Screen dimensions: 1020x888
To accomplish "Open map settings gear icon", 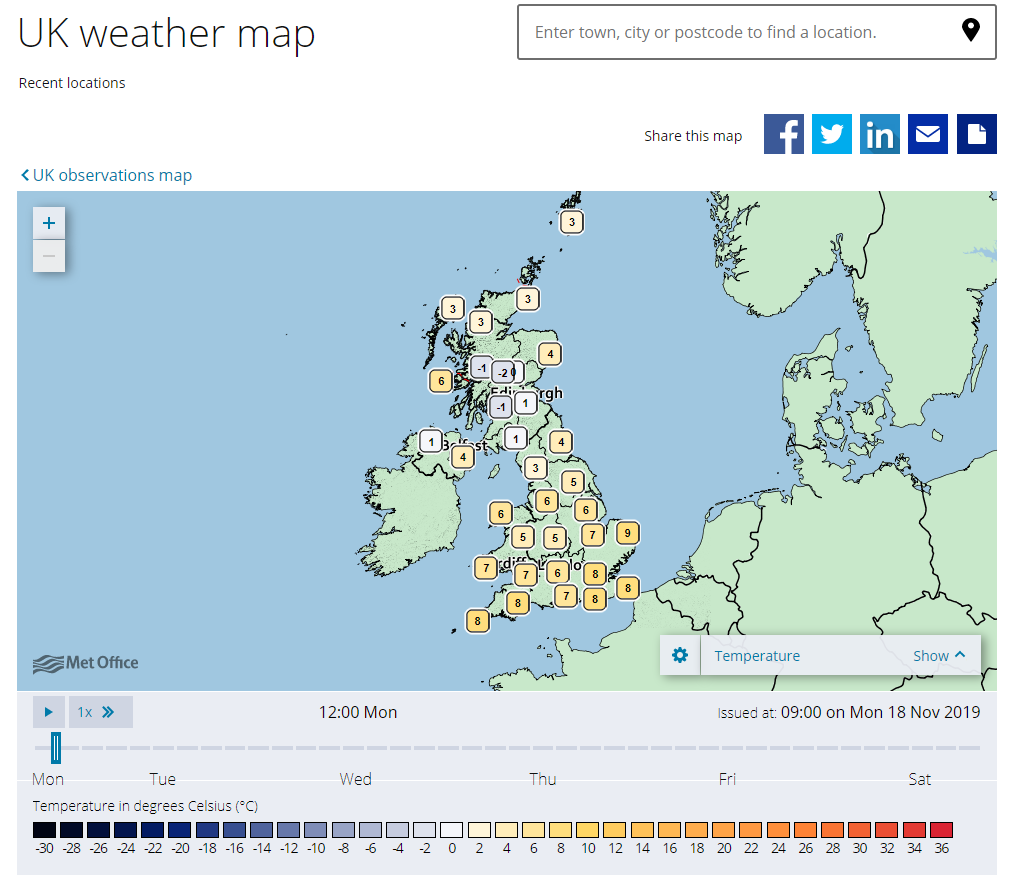I will pyautogui.click(x=680, y=656).
